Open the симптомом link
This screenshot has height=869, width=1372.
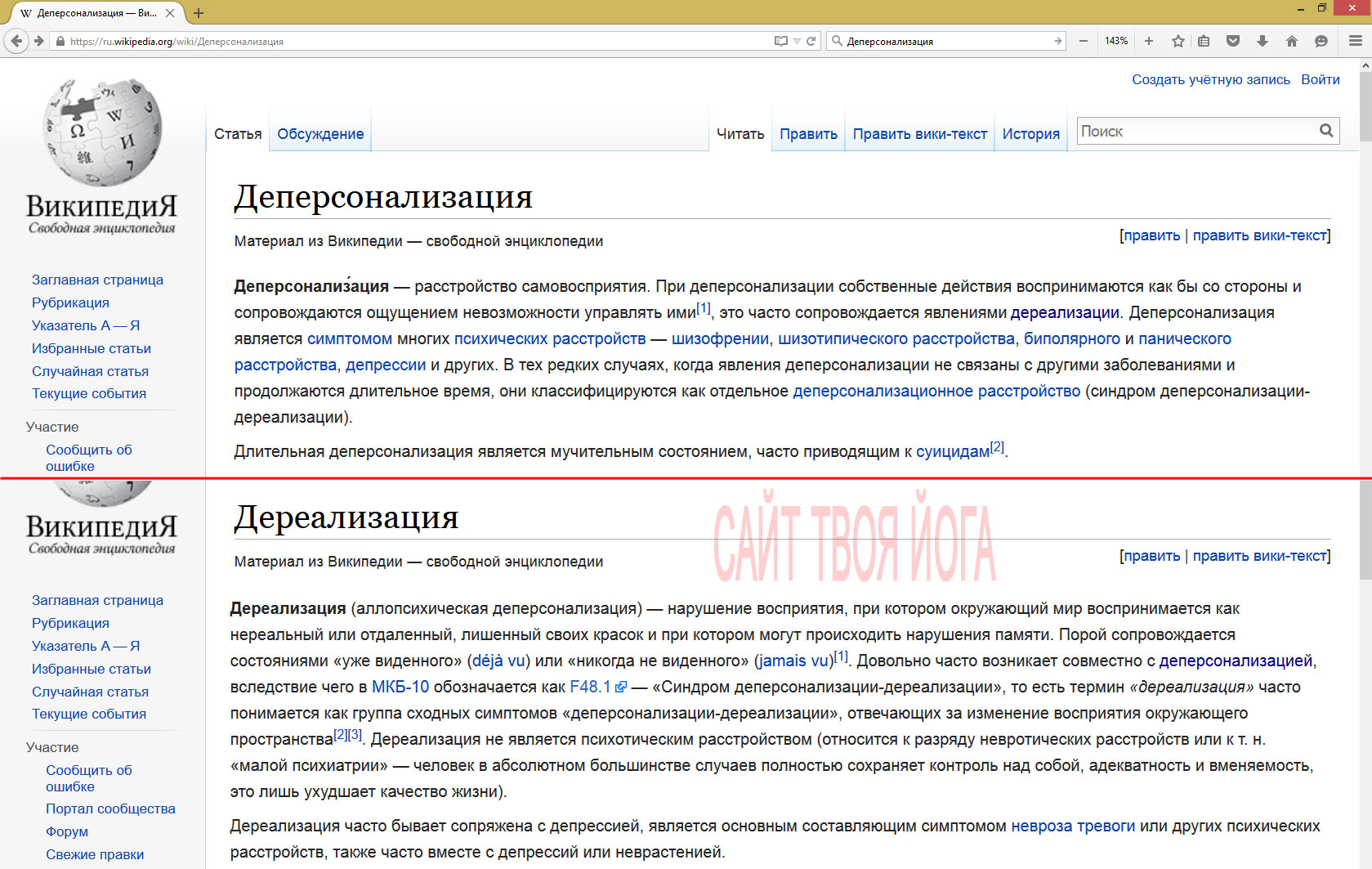[x=350, y=338]
